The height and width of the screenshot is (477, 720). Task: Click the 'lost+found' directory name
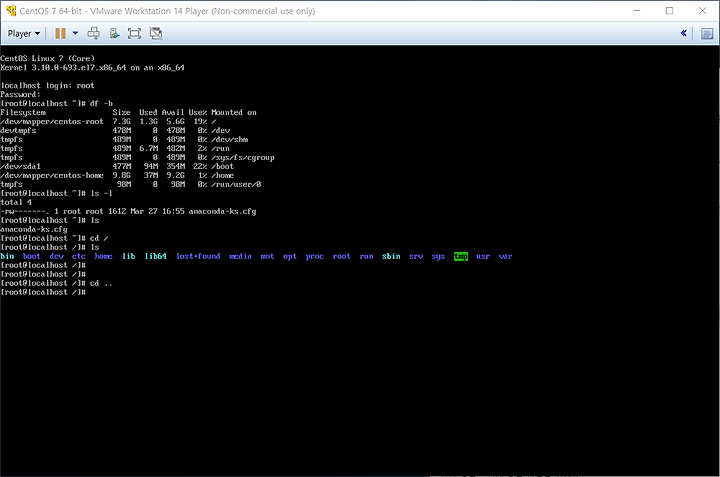(x=198, y=256)
